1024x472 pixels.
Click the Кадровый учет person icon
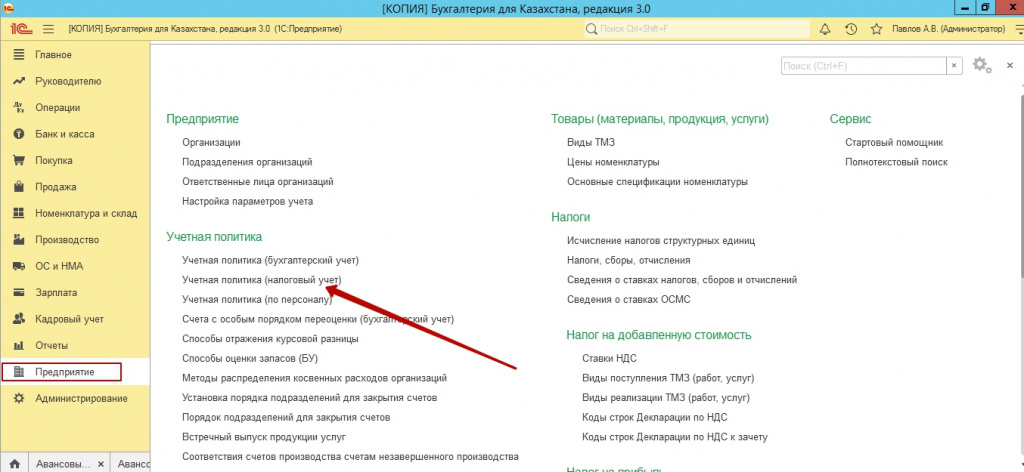(x=19, y=319)
